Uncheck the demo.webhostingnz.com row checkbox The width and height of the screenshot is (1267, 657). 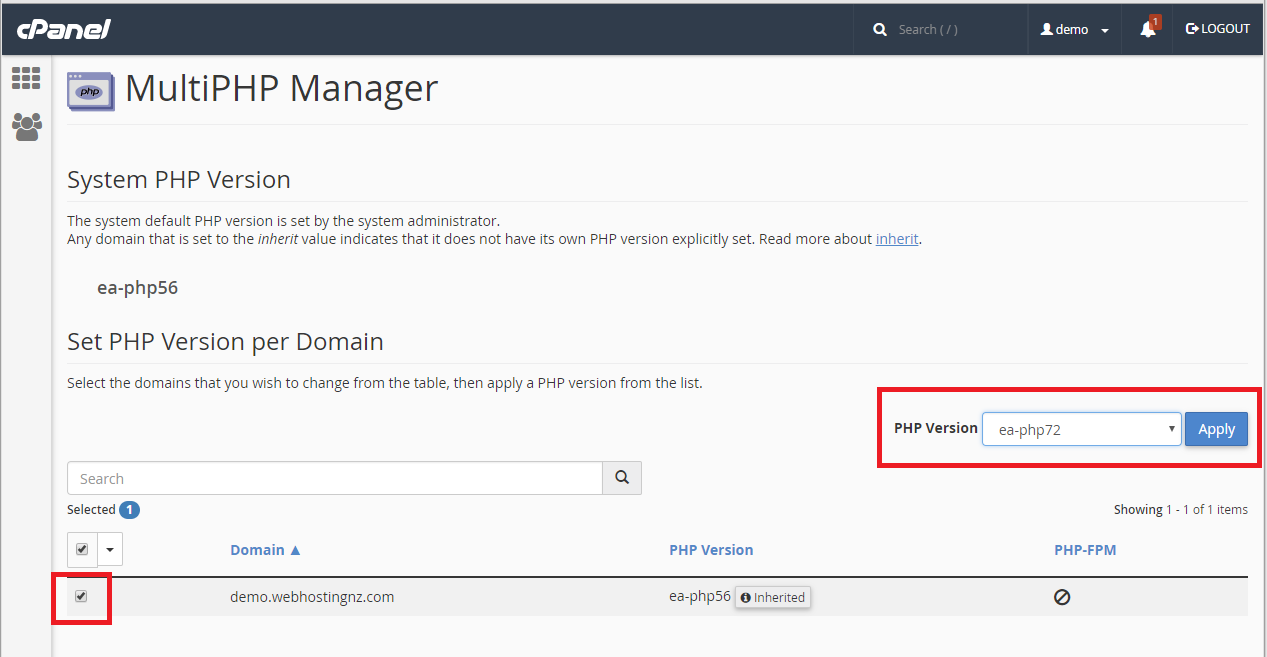click(82, 596)
